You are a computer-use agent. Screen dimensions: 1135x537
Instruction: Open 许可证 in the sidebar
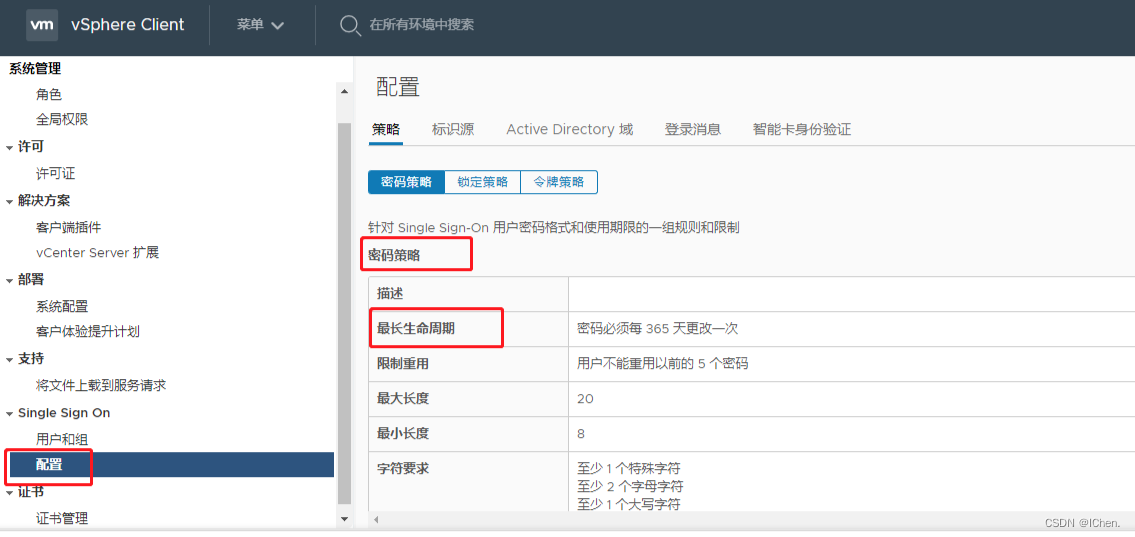pos(56,174)
